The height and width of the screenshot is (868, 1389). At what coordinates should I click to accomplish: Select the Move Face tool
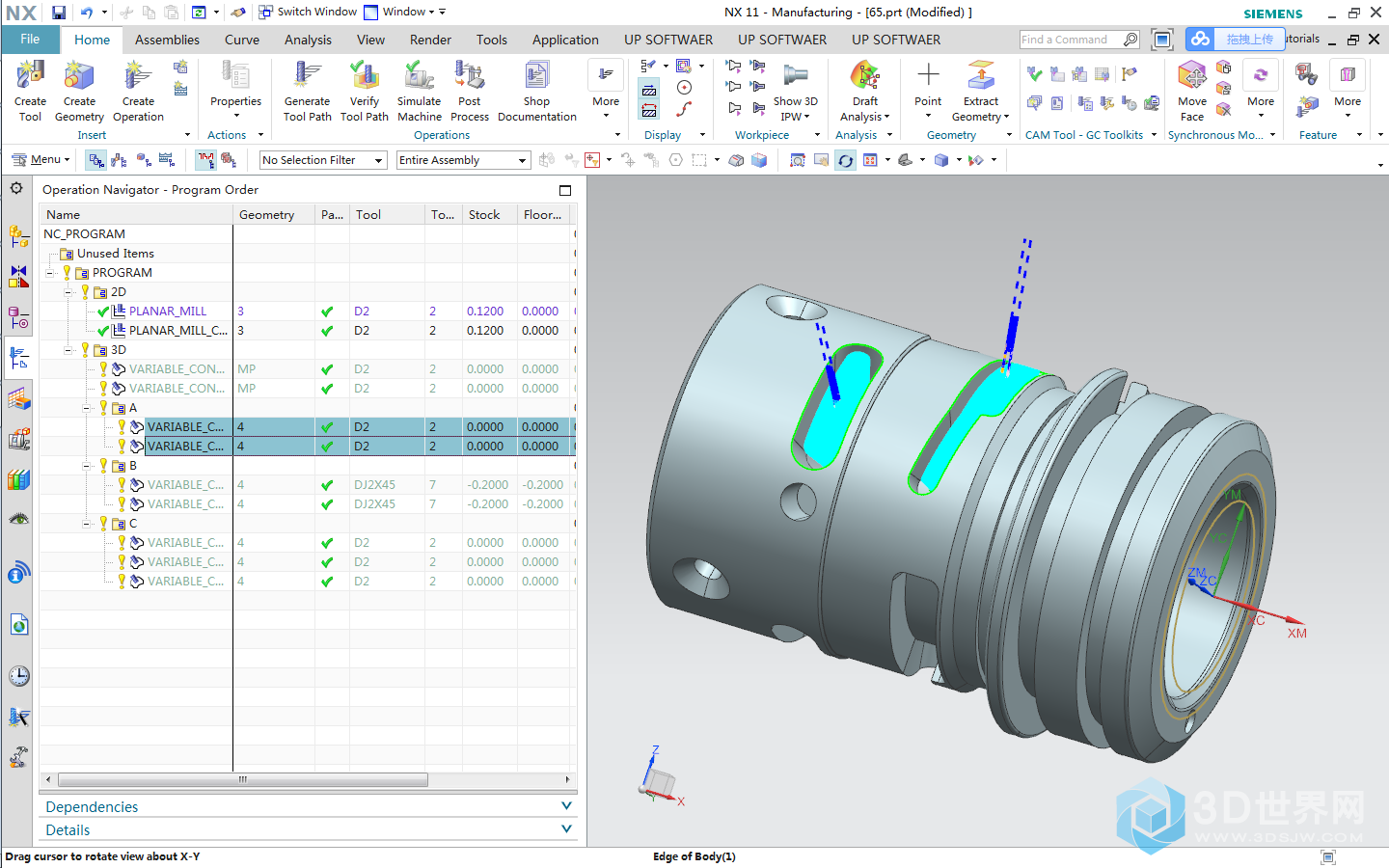click(x=1191, y=91)
